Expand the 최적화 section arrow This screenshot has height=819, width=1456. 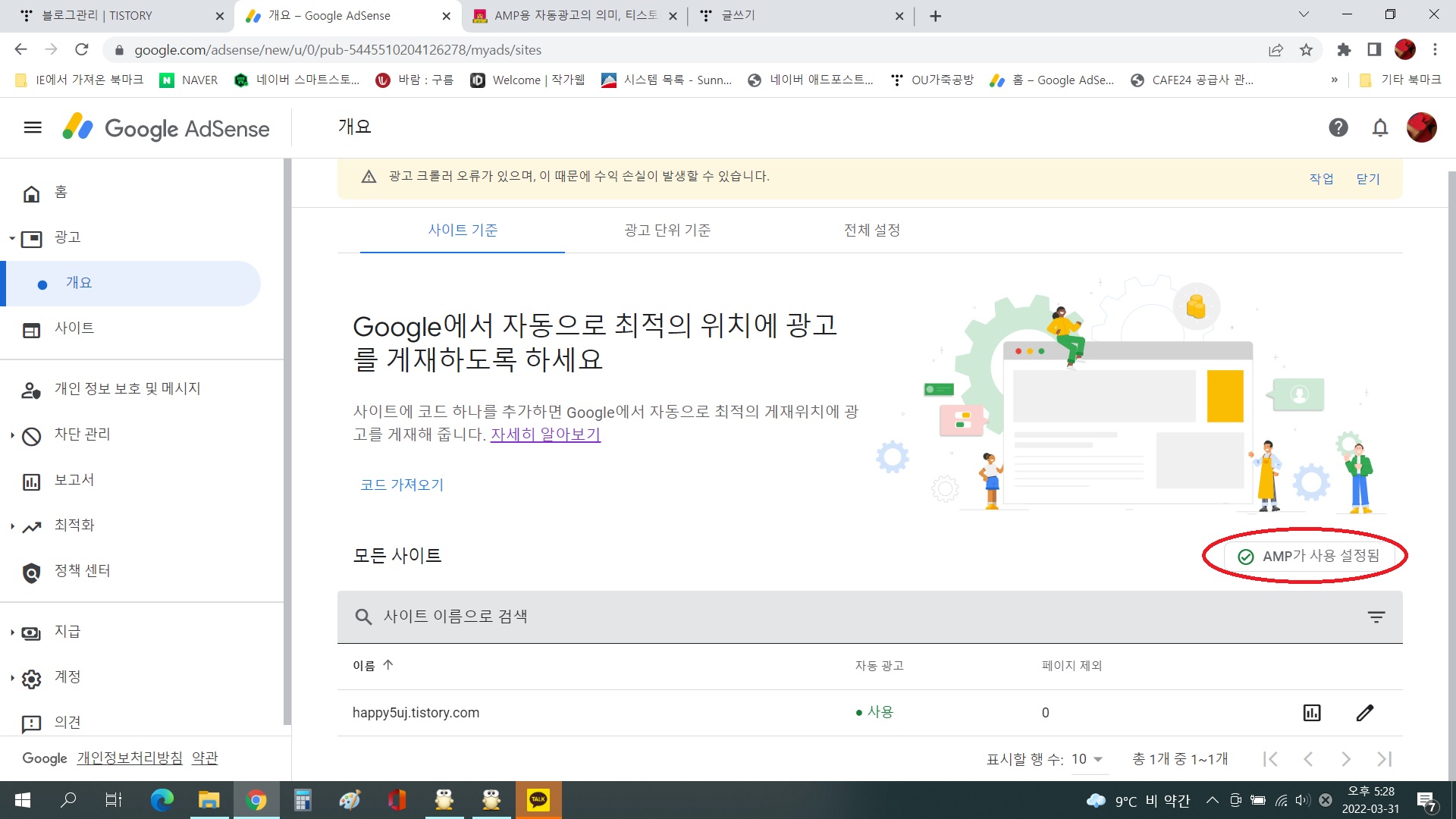[12, 526]
